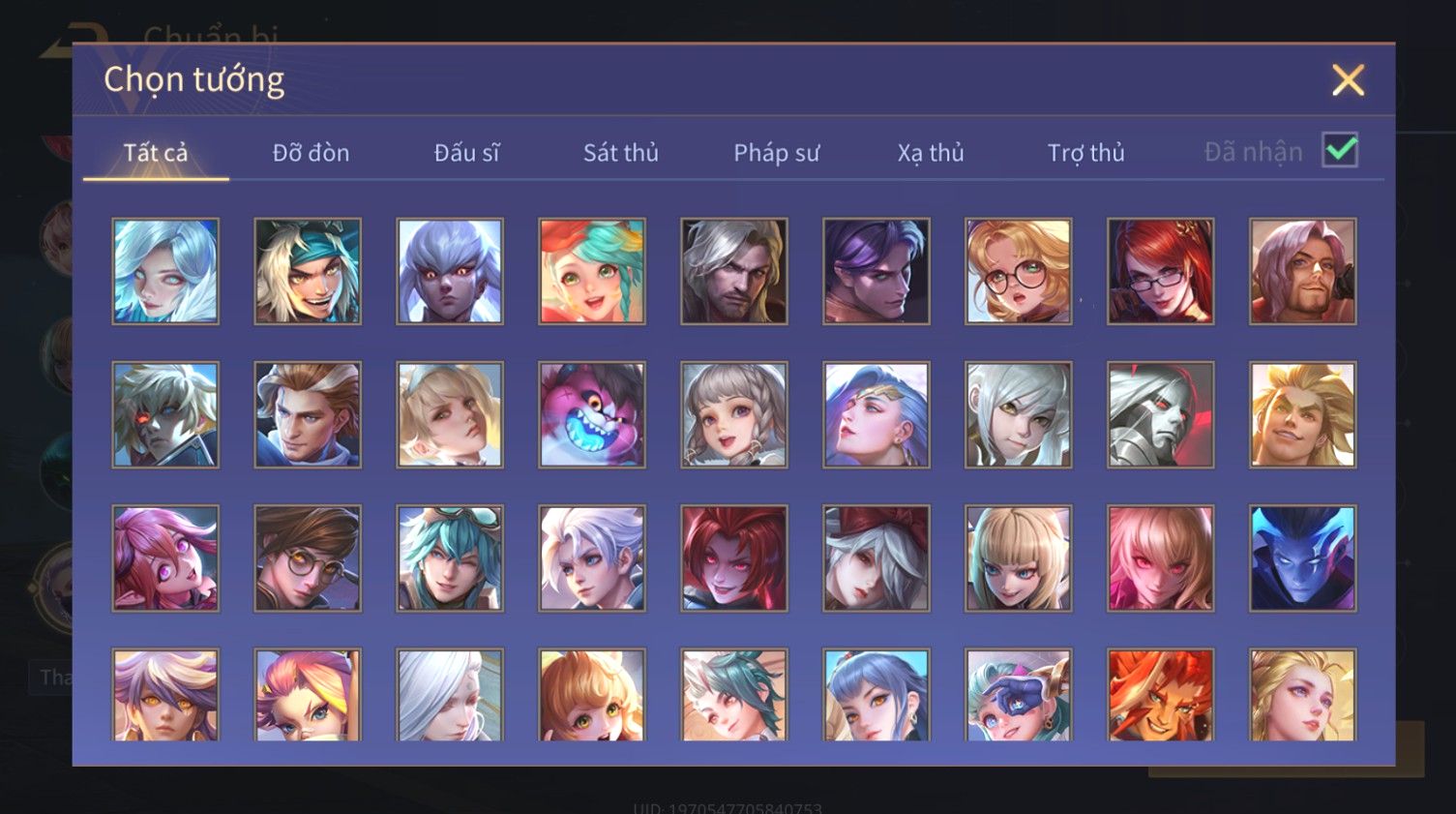1456x814 pixels.
Task: Close the Chọn tướng dialog
Action: coord(1348,79)
